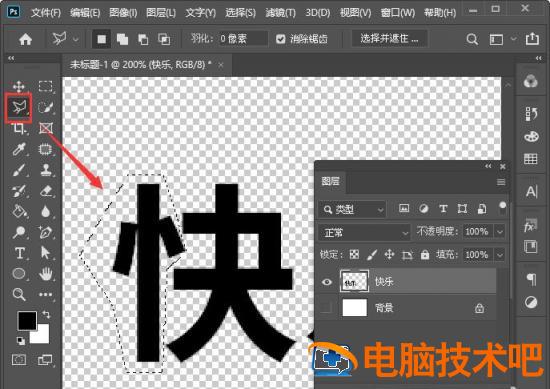Choose Subtract from Selection mode
Screen dimensions: 550x389
point(143,39)
